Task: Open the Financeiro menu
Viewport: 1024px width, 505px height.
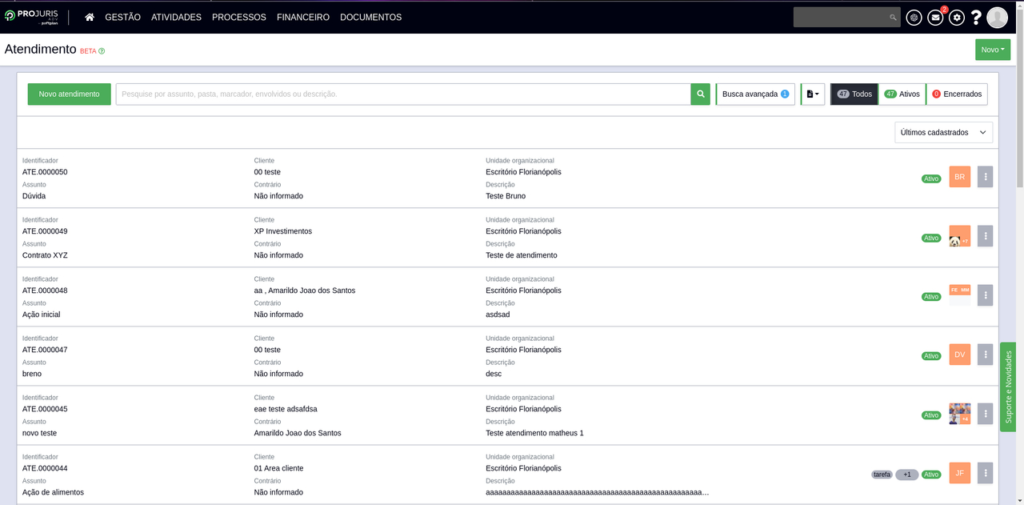Action: click(303, 17)
